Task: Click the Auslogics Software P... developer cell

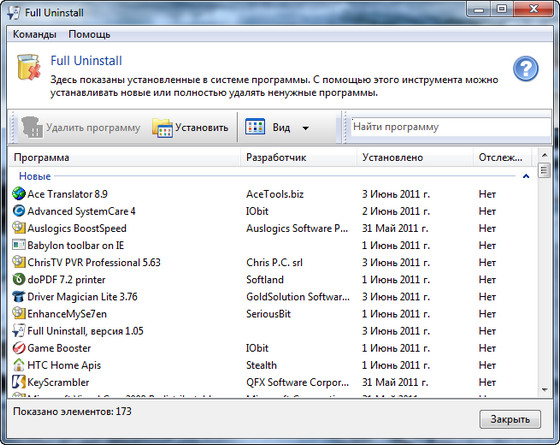Action: pyautogui.click(x=297, y=228)
